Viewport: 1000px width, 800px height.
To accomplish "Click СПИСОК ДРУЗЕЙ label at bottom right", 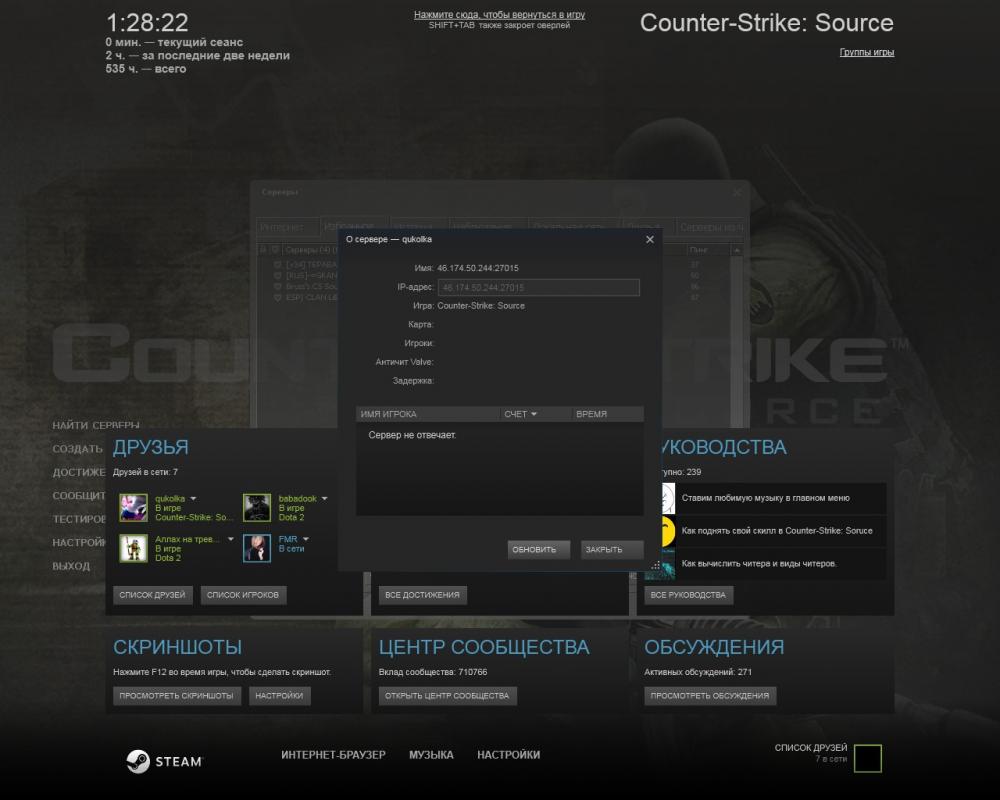I will (x=811, y=748).
